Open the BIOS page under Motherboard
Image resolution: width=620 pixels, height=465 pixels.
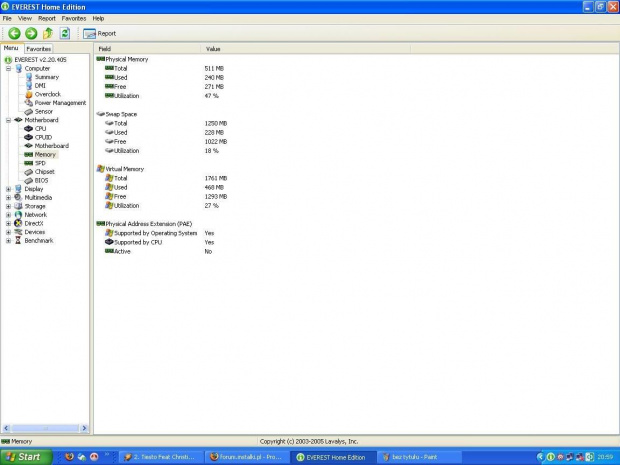[x=41, y=180]
